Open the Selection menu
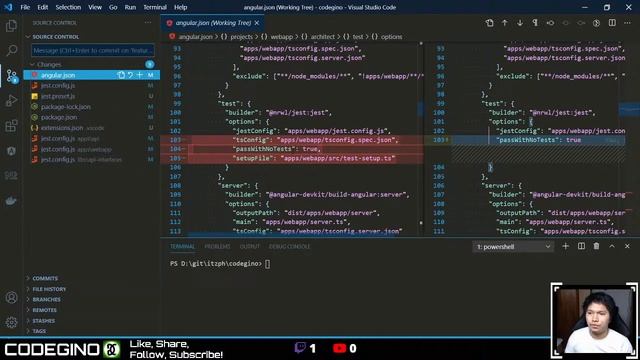This screenshot has height=360, width=640. pos(68,7)
